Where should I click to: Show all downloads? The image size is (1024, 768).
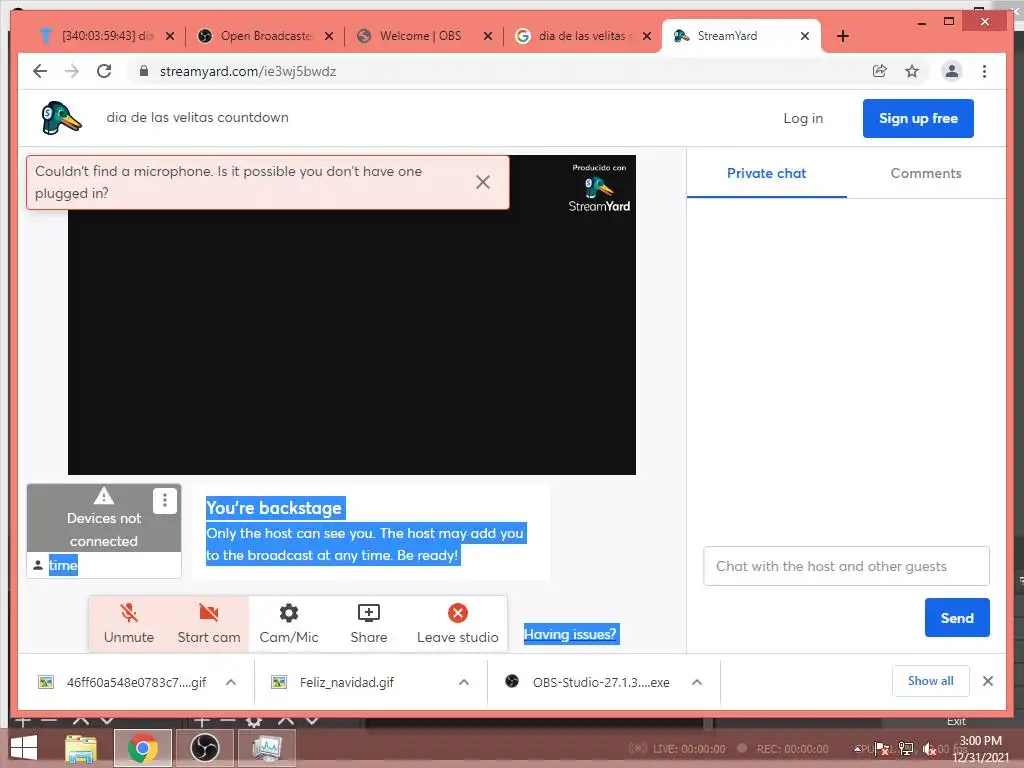pyautogui.click(x=931, y=681)
